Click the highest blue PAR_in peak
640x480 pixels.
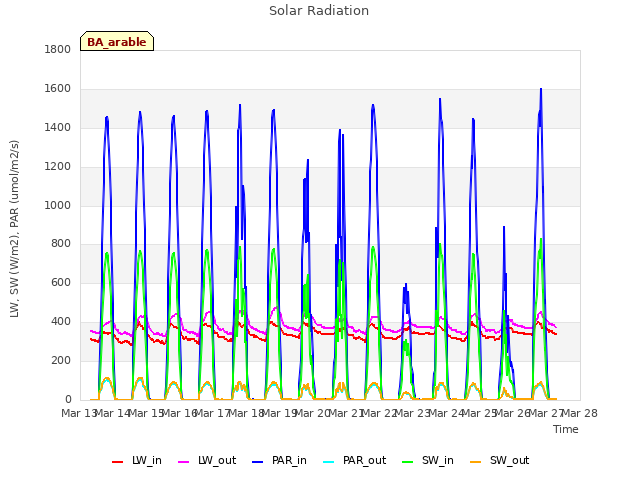[x=541, y=89]
